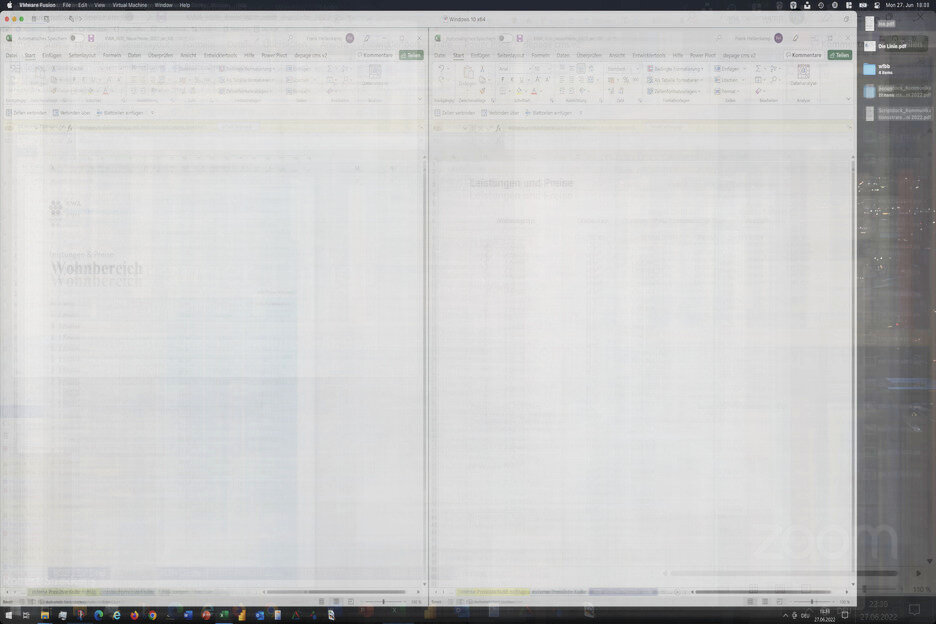Click Zellen verbinden in Leistungen und Preise window
Image resolution: width=936 pixels, height=624 pixels.
point(455,113)
